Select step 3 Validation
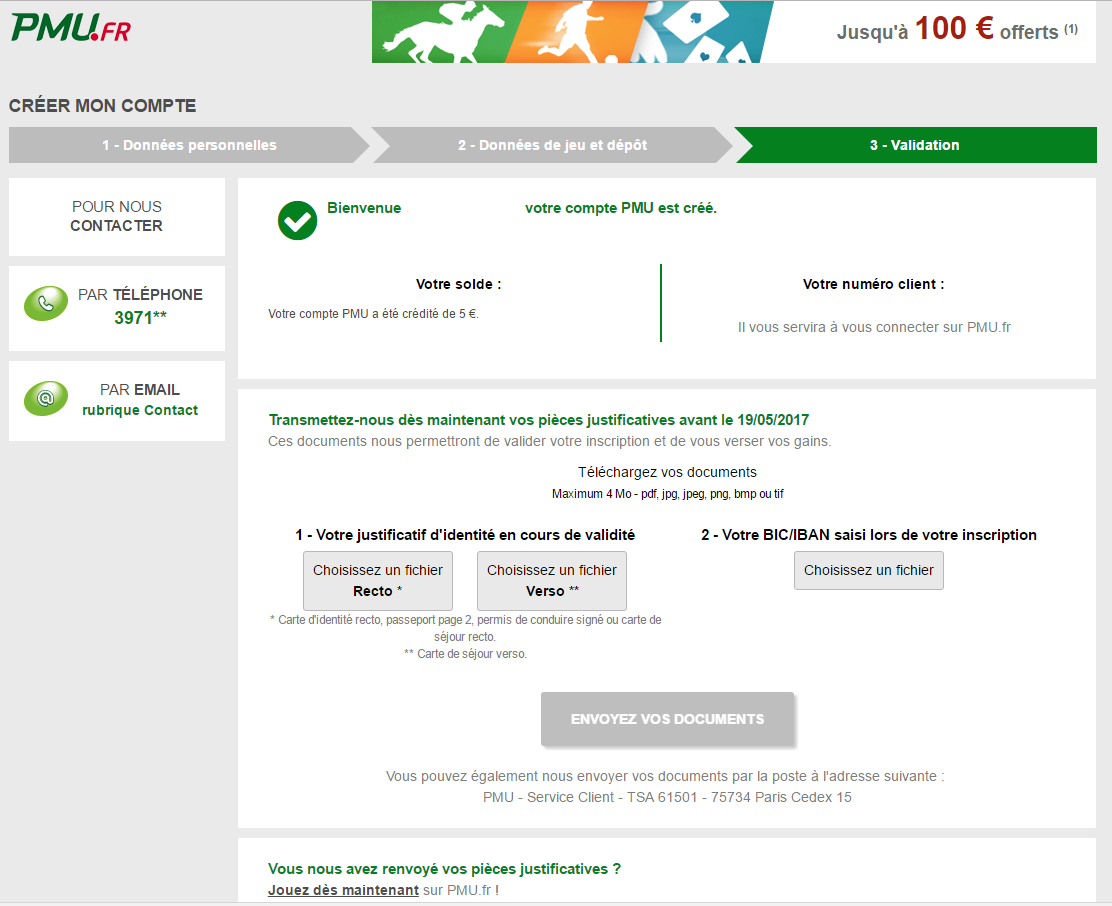 pos(914,145)
